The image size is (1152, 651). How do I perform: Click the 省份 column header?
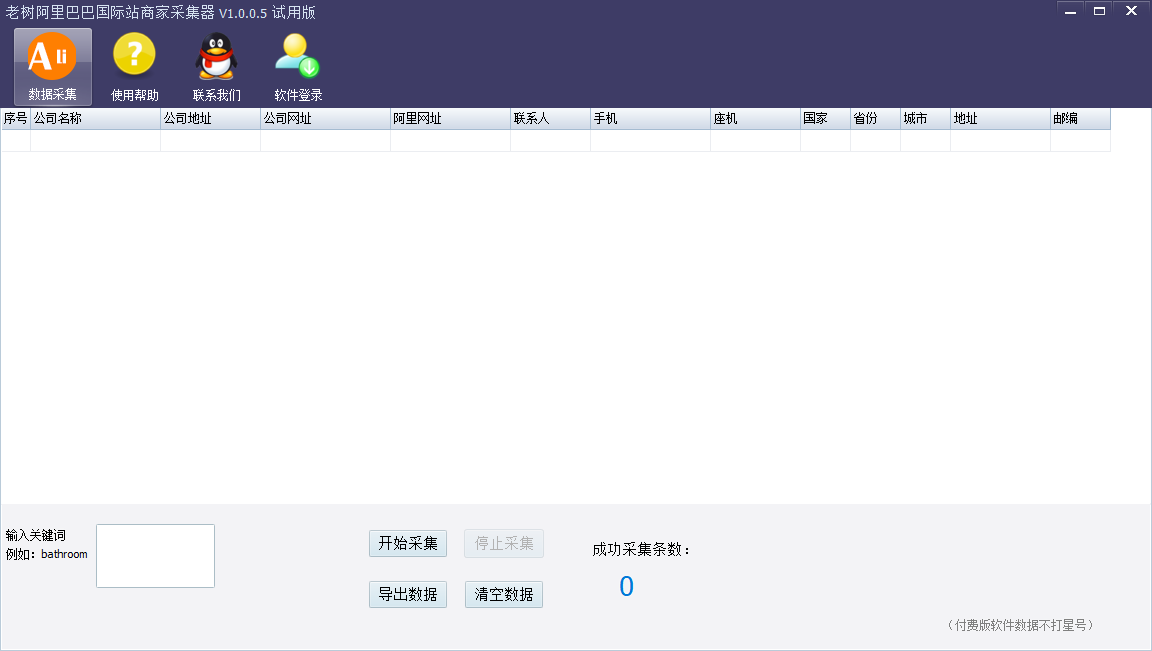click(875, 118)
